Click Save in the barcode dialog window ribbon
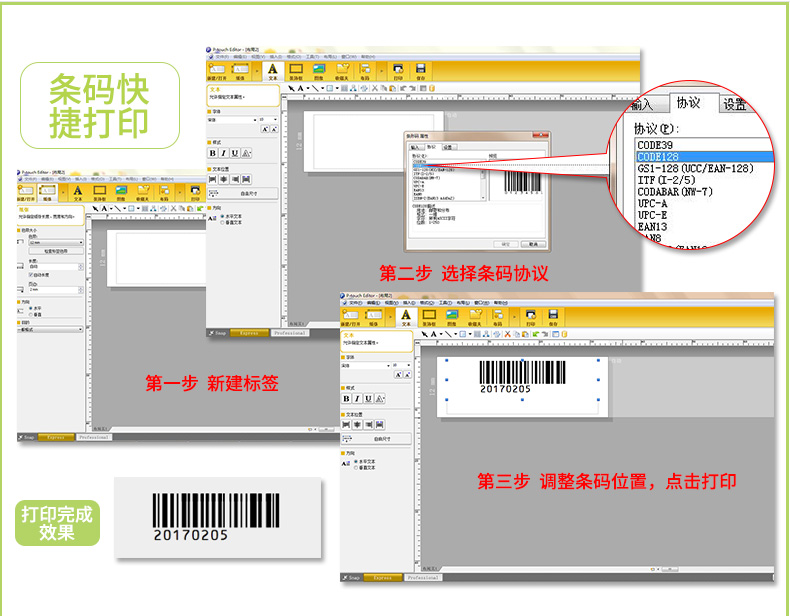Screen dimensions: 790x616 point(420,72)
